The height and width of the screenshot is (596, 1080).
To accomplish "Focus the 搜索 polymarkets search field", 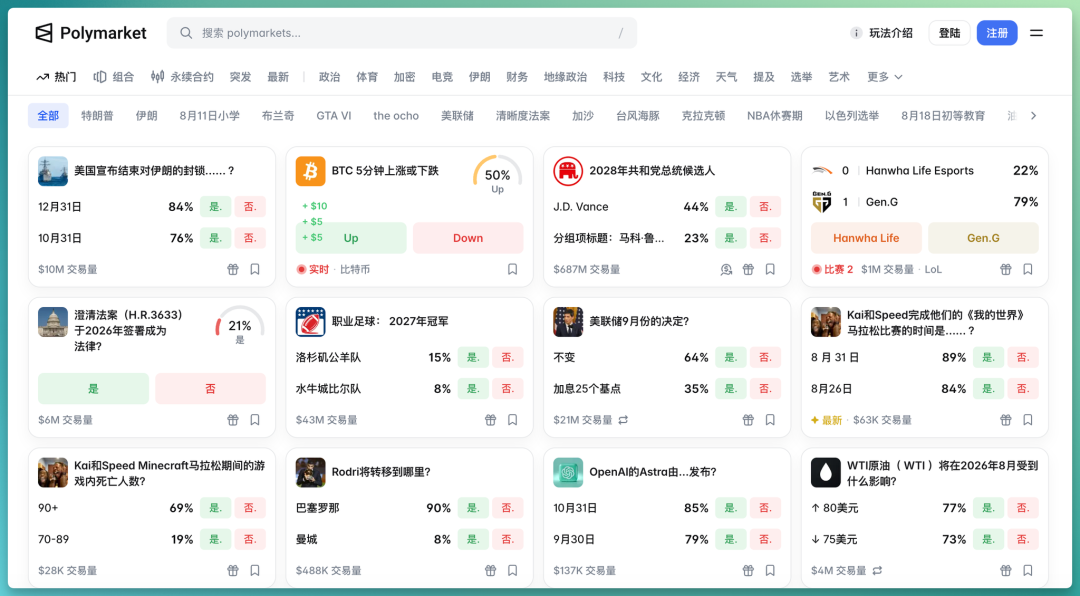I will [402, 33].
